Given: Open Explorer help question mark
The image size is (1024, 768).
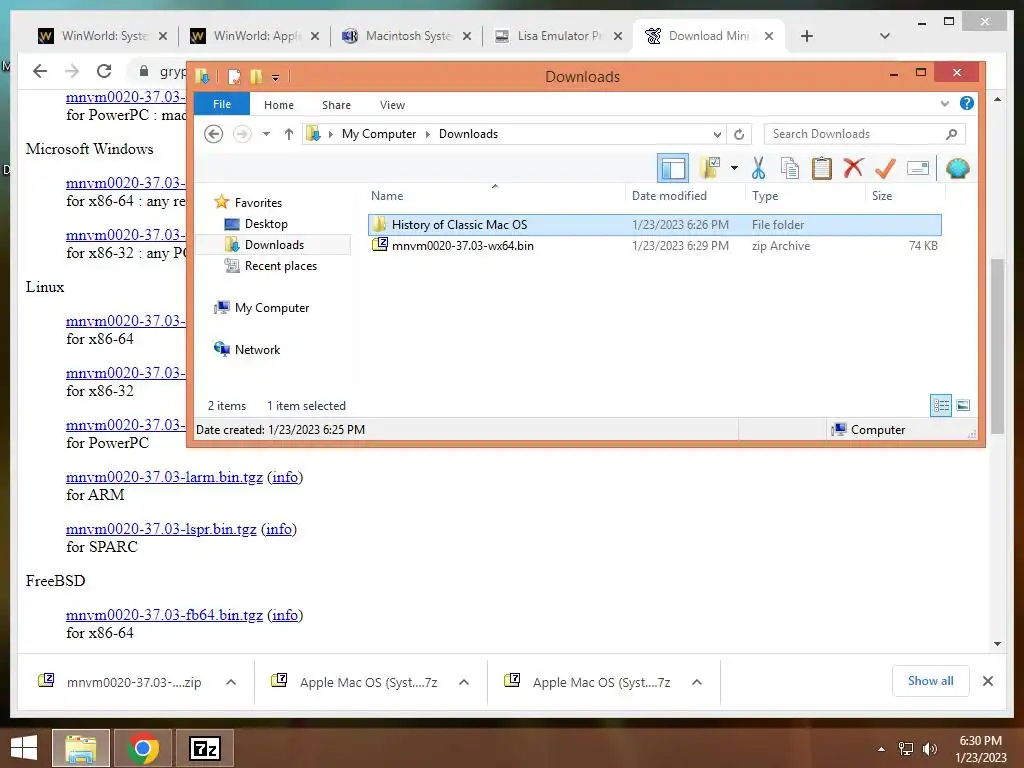Looking at the screenshot, I should point(967,103).
